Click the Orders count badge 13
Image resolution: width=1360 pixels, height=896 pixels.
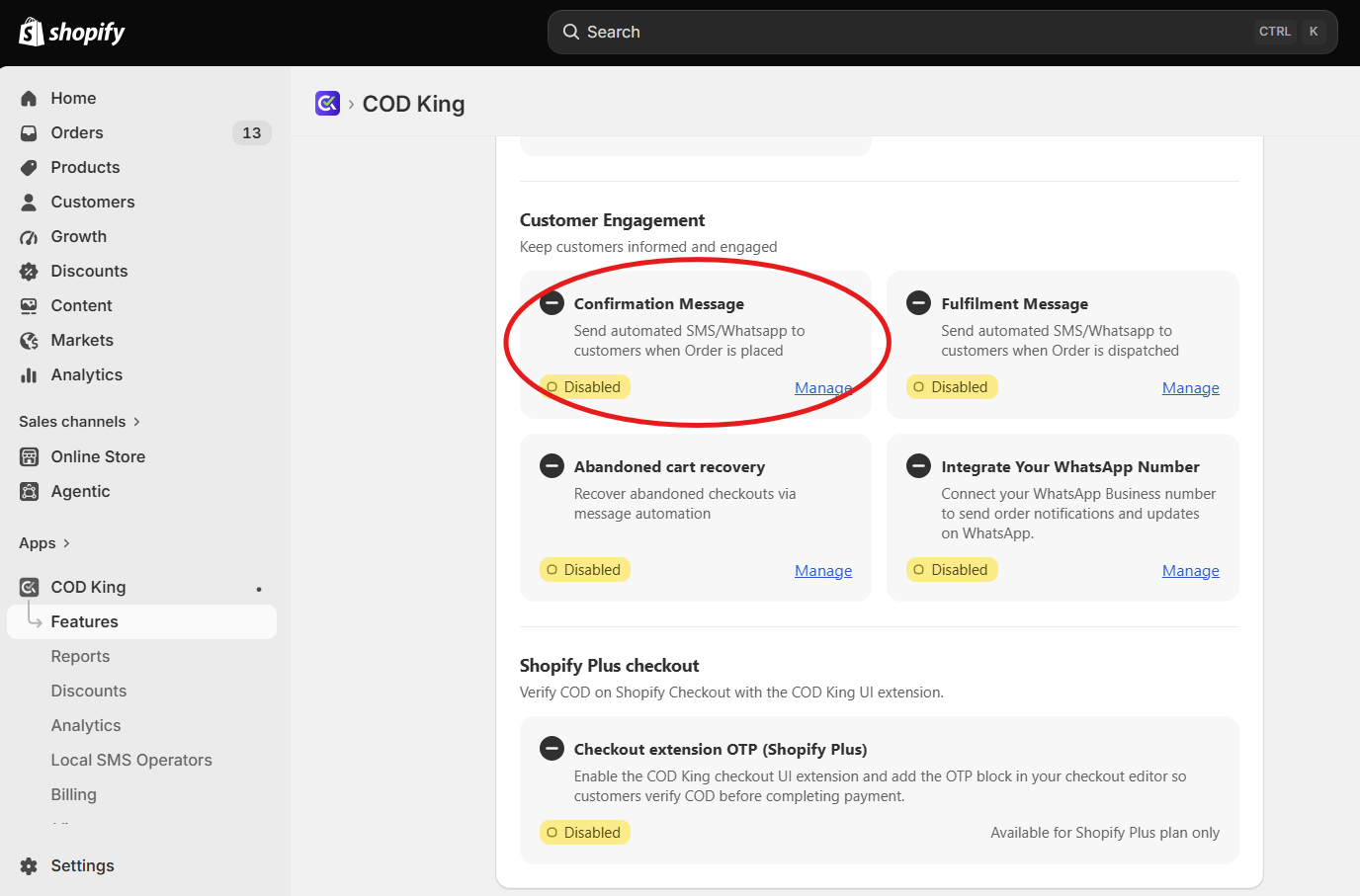[x=252, y=132]
